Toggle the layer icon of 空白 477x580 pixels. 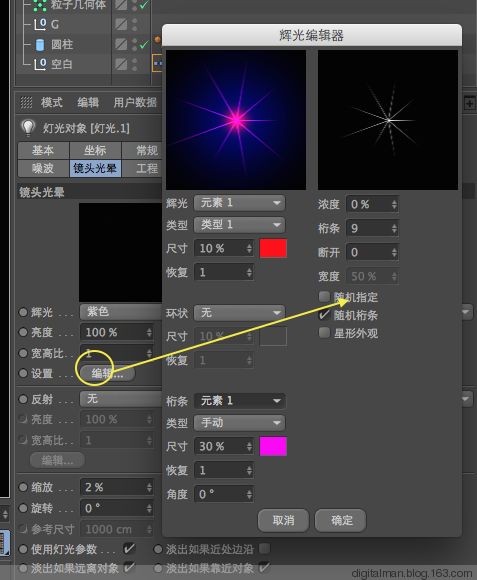(121, 64)
